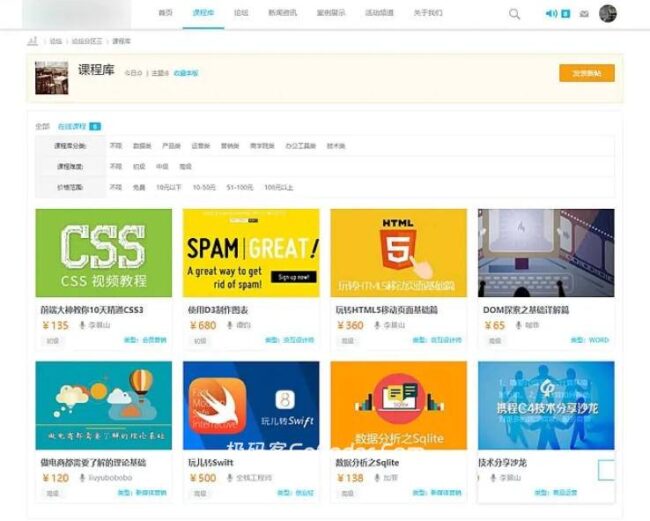Click microphone icon beside ¥138 price
Viewport: 650px width, 521px height.
(x=377, y=478)
